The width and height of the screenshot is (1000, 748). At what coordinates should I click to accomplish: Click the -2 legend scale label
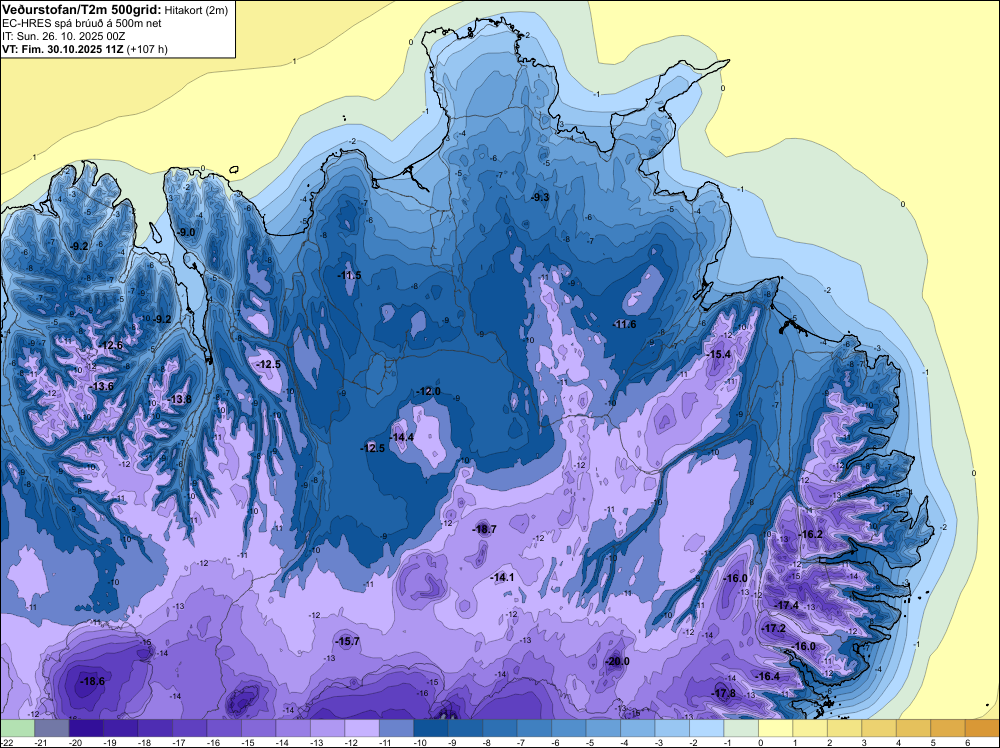tap(694, 742)
